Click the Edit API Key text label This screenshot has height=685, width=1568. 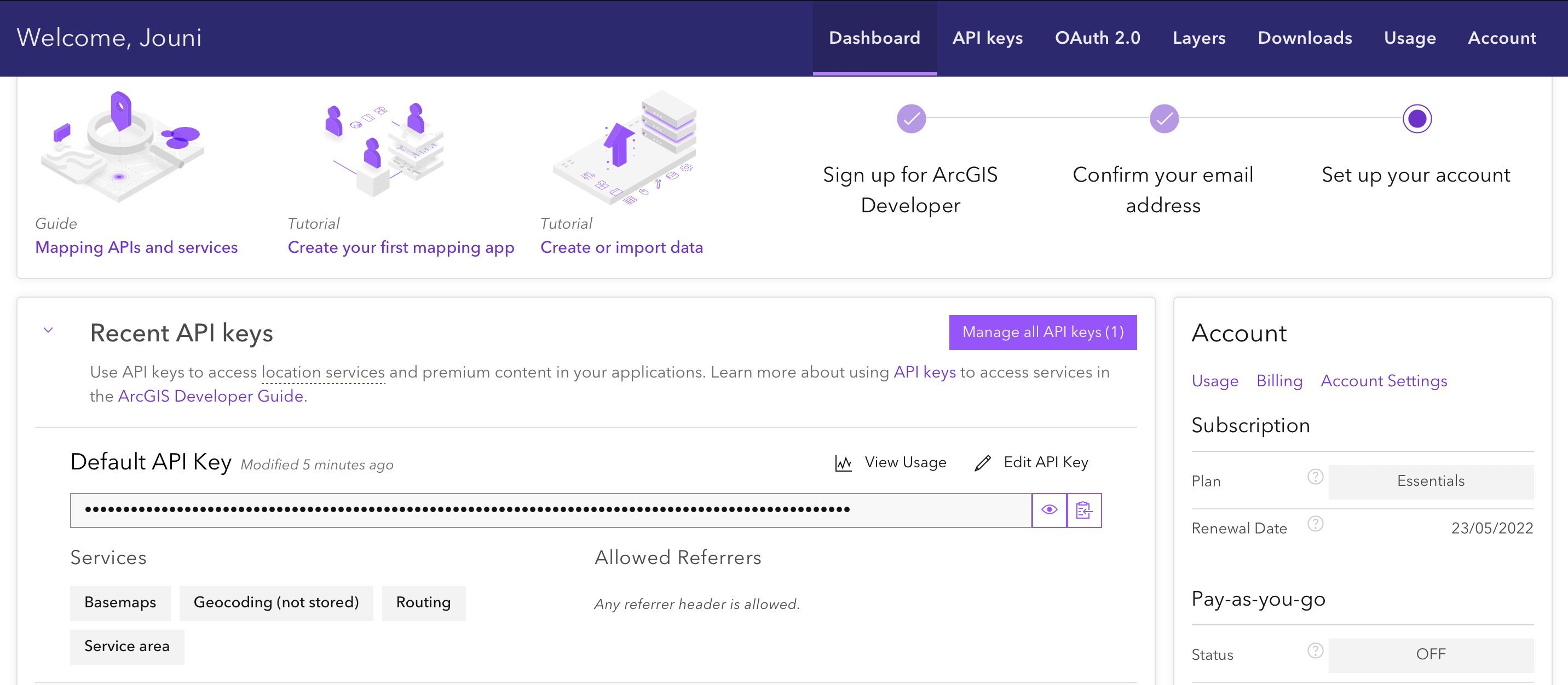[1045, 462]
